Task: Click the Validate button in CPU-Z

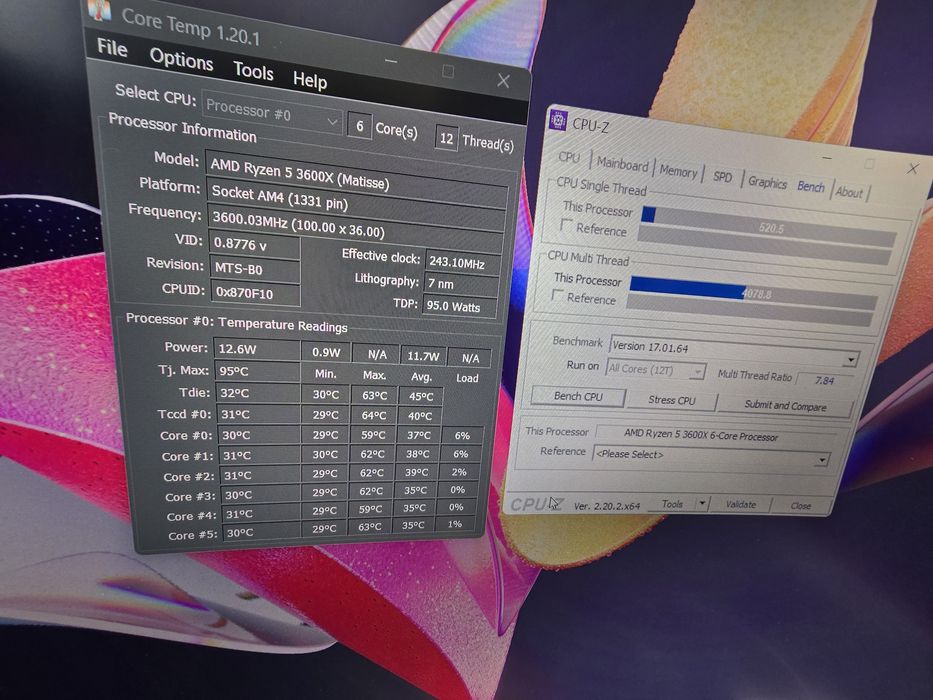Action: tap(740, 505)
